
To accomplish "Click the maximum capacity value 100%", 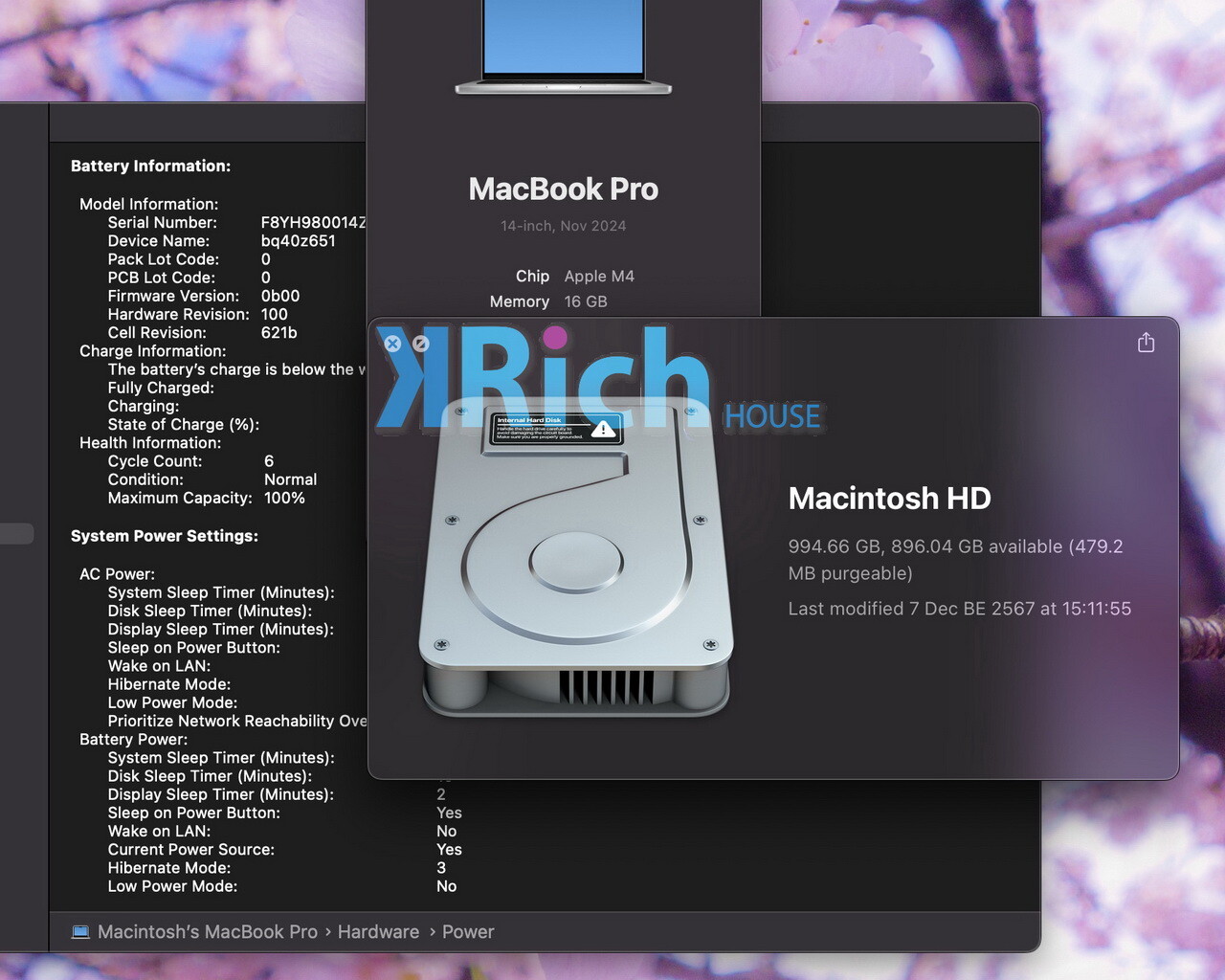I will click(284, 499).
